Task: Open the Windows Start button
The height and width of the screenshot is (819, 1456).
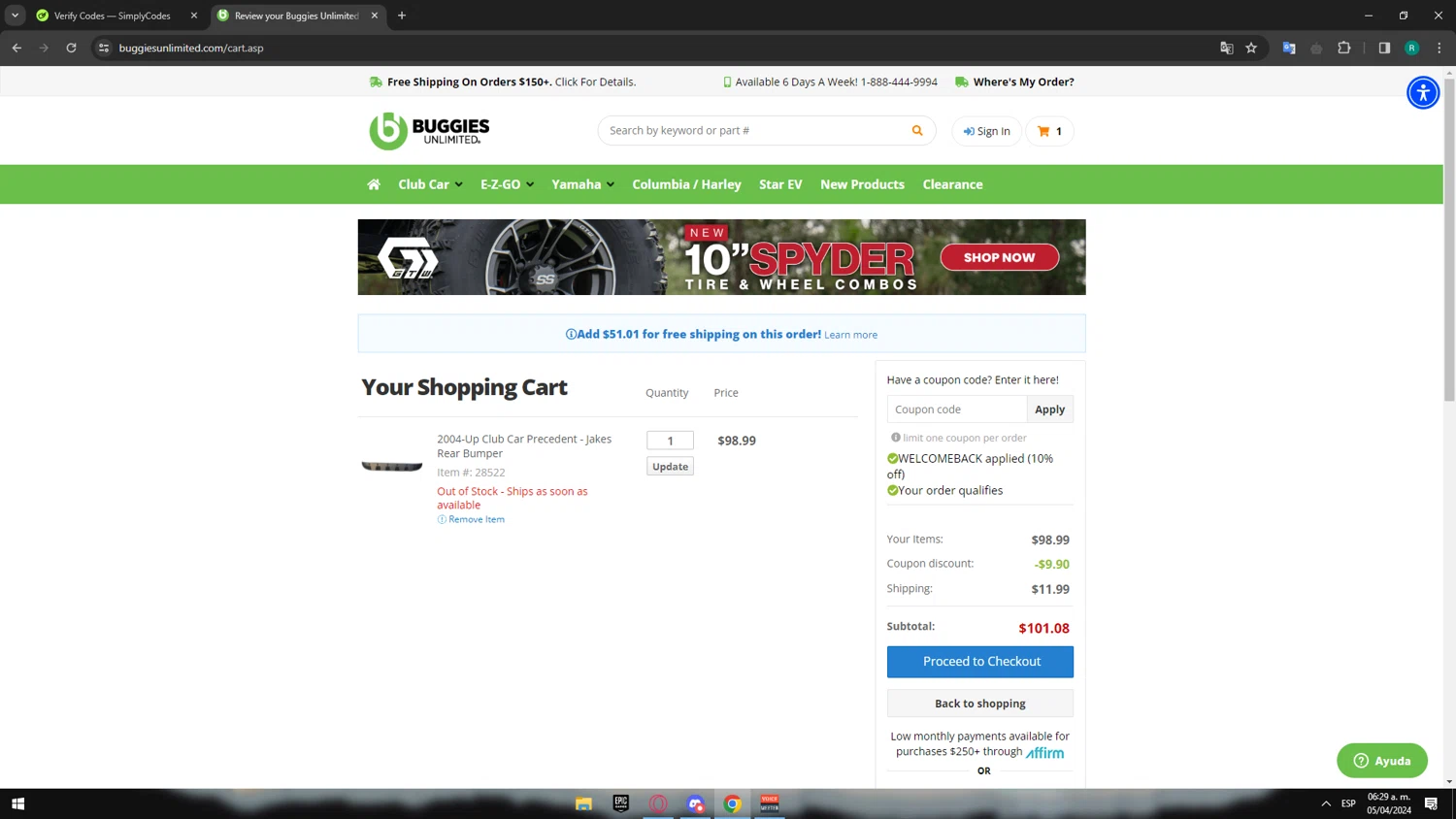Action: click(17, 803)
